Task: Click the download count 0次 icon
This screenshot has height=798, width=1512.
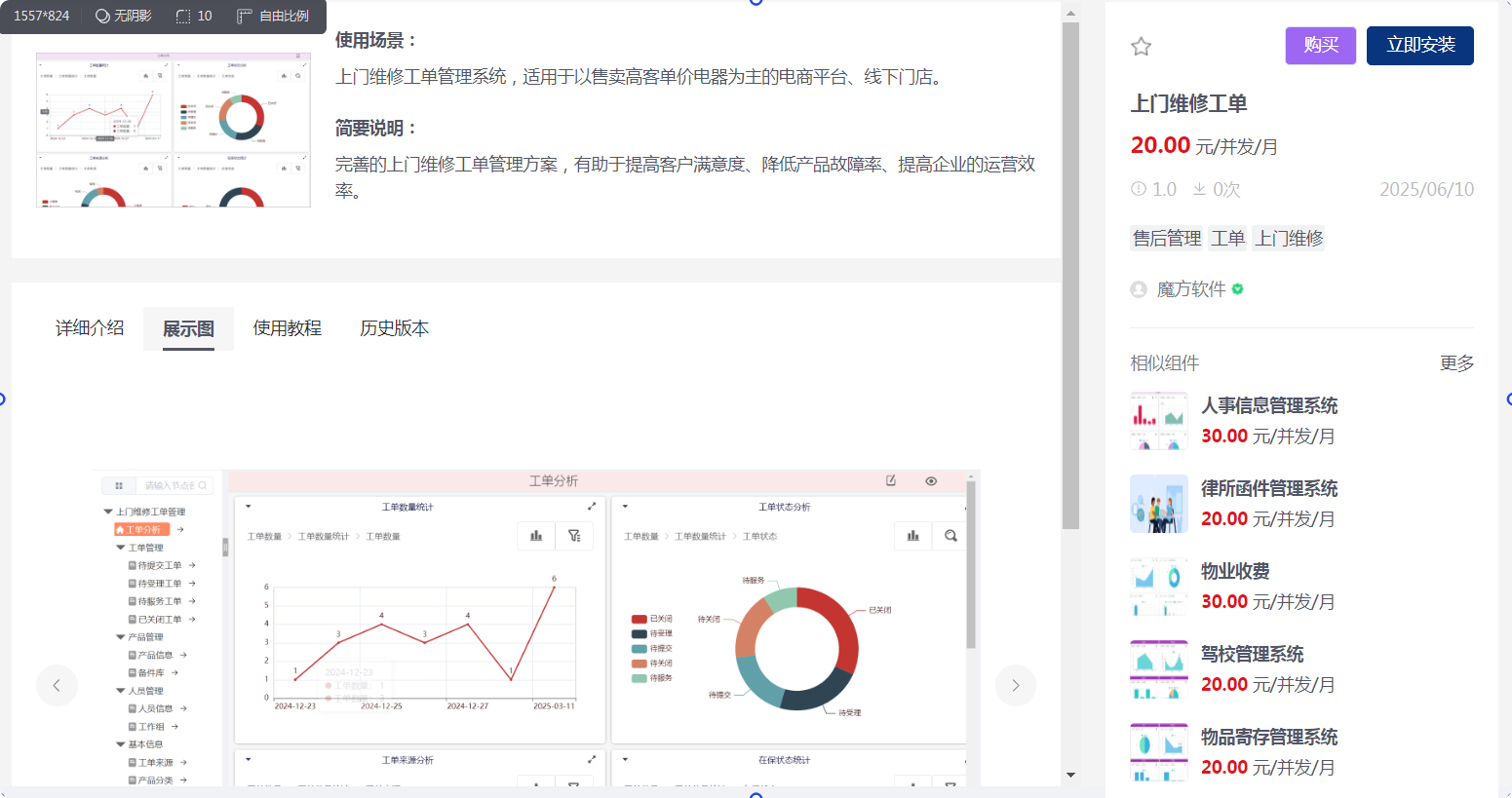Action: (x=1199, y=189)
